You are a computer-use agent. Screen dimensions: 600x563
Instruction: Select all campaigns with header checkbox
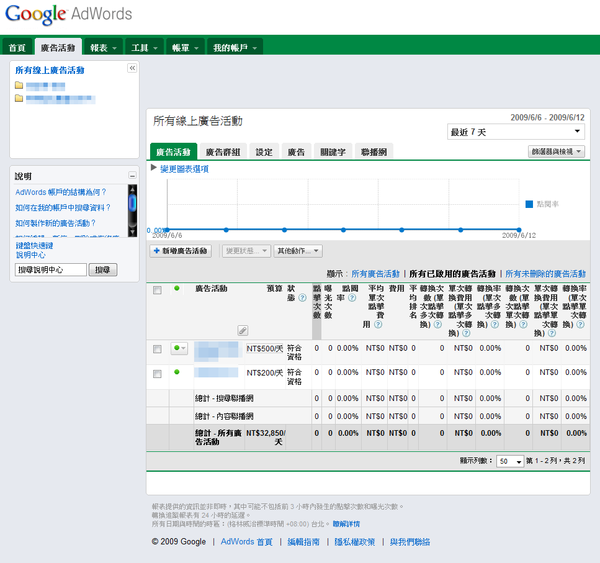point(157,290)
